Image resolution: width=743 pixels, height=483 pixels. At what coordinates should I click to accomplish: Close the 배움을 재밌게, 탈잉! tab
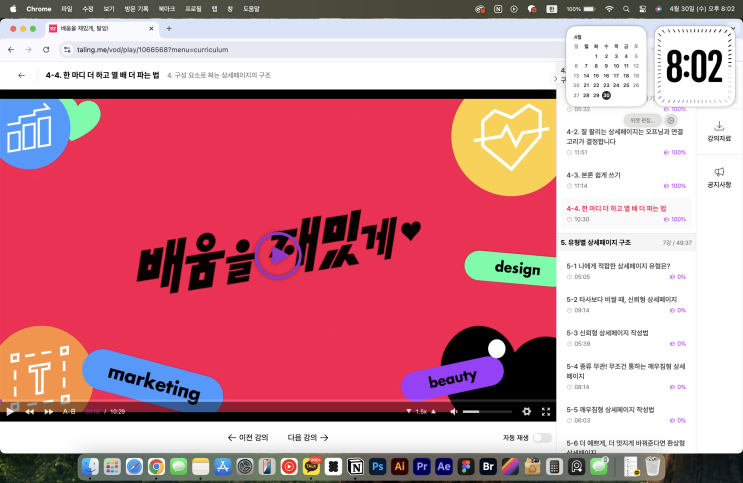pos(151,28)
